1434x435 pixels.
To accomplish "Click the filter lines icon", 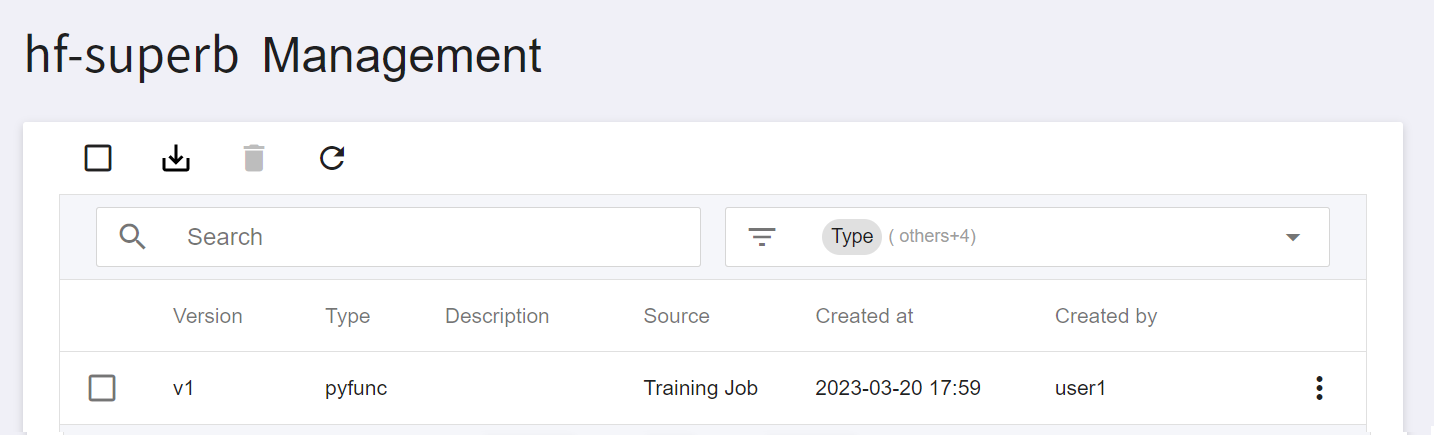I will [x=762, y=237].
